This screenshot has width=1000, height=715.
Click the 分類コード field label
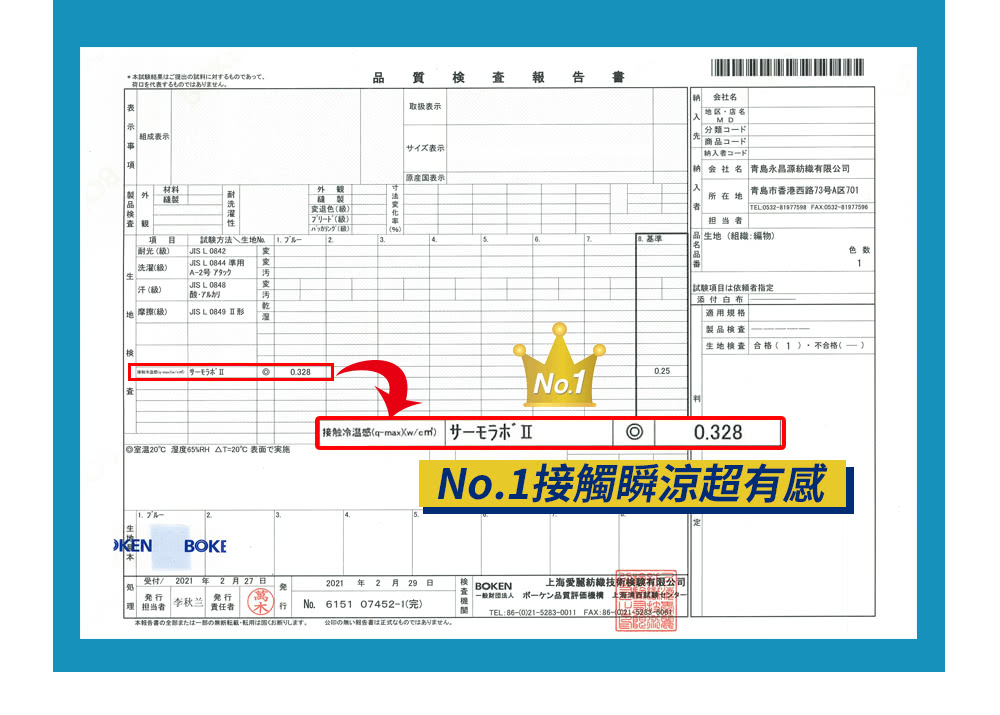point(725,129)
